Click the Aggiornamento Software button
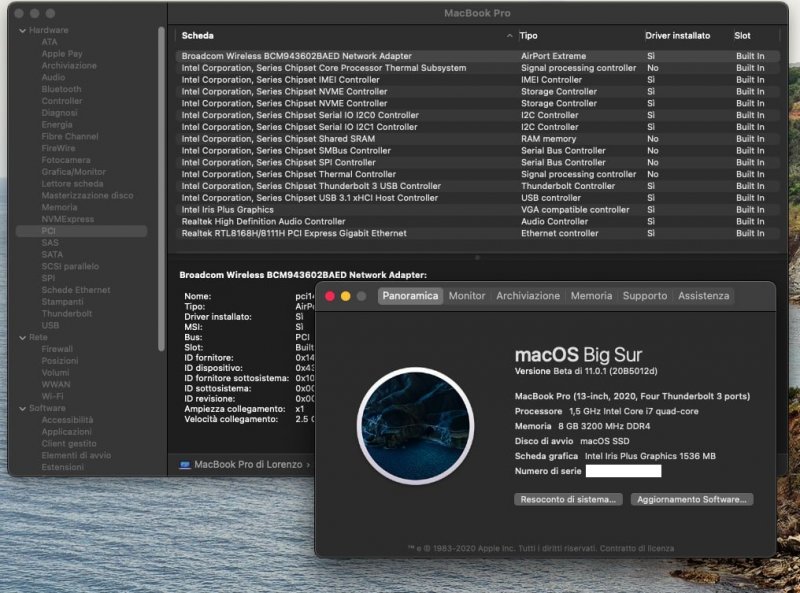The height and width of the screenshot is (593, 800). click(x=691, y=499)
